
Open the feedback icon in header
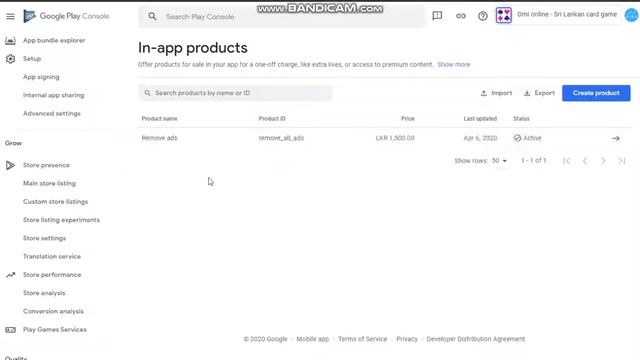click(437, 16)
